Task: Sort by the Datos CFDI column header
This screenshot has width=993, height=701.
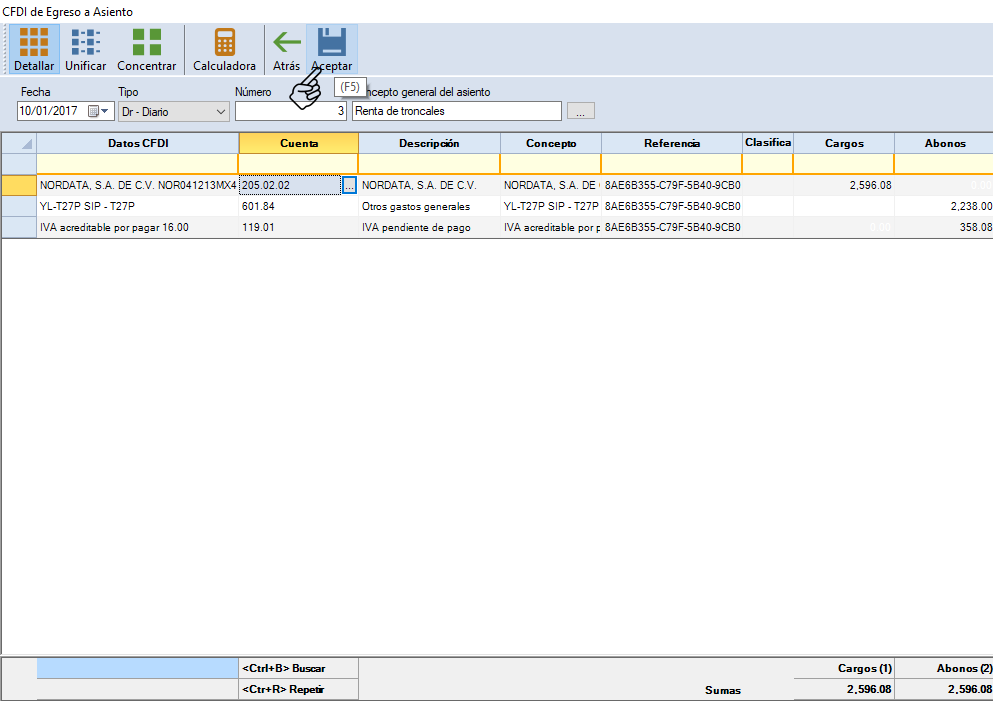Action: pyautogui.click(x=138, y=143)
